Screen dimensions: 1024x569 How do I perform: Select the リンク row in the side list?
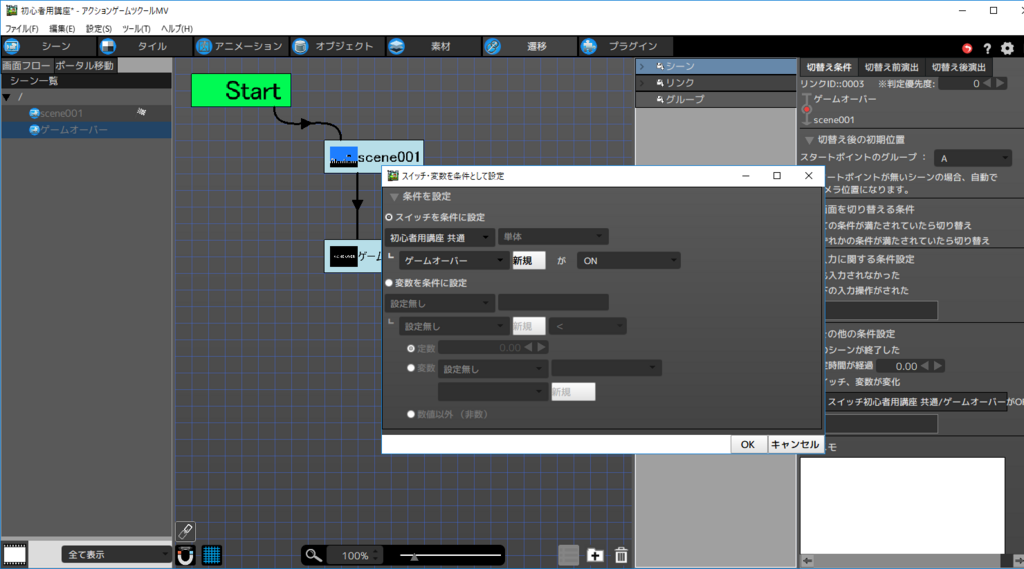point(716,83)
